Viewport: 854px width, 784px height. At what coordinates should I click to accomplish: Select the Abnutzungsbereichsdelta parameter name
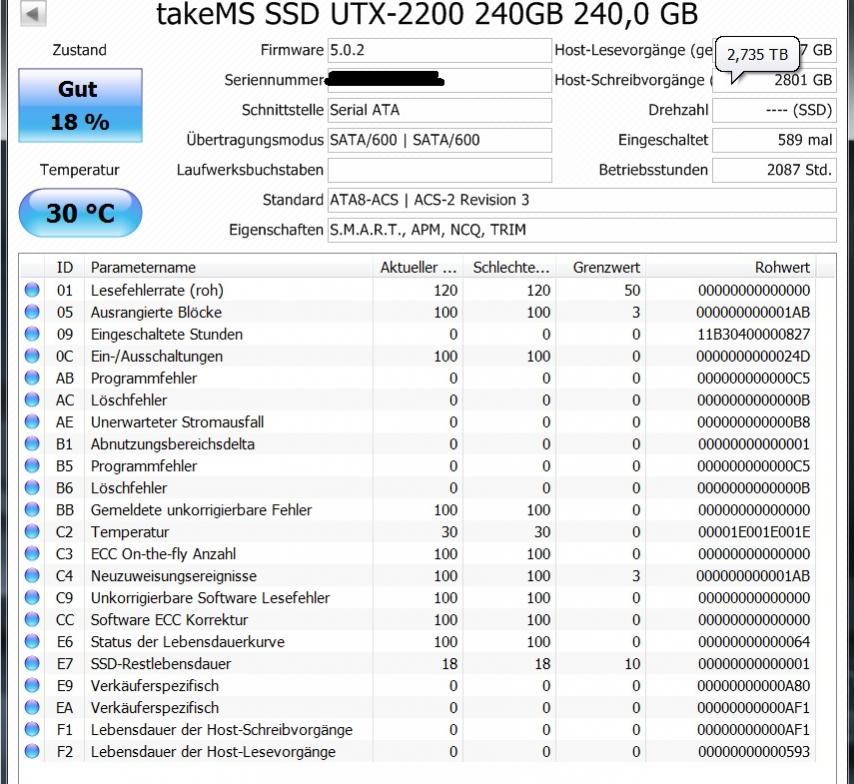coord(172,444)
